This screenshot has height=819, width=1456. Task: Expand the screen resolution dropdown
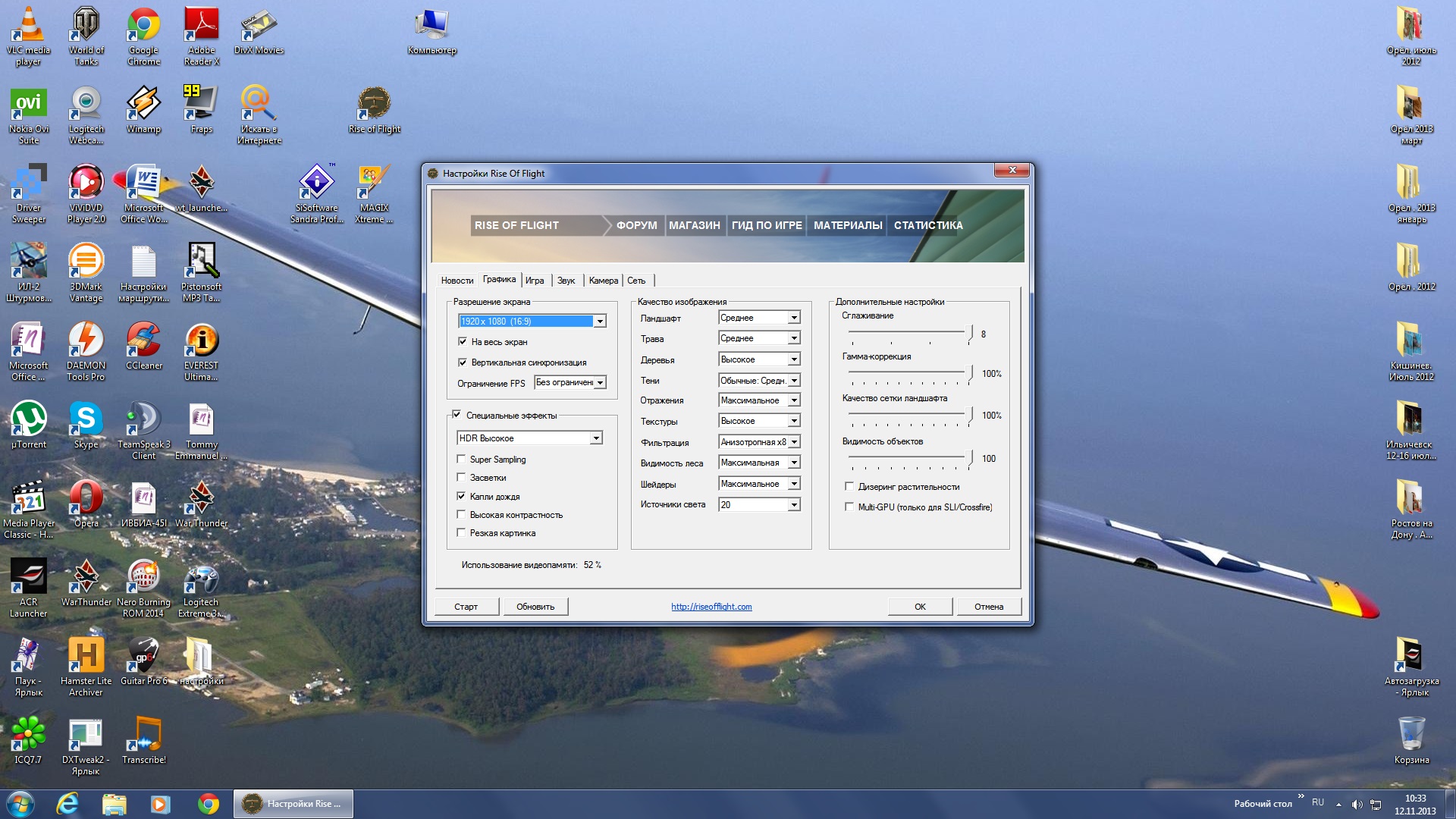click(599, 322)
